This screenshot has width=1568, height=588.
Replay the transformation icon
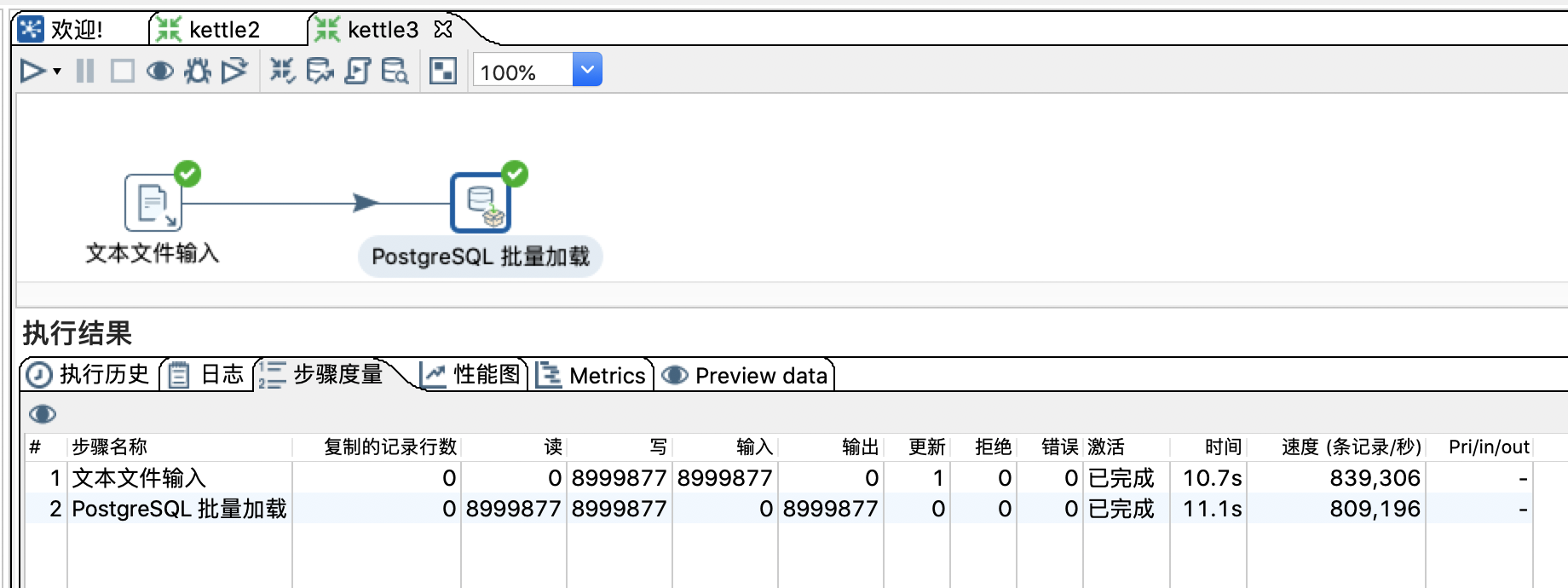pos(234,71)
